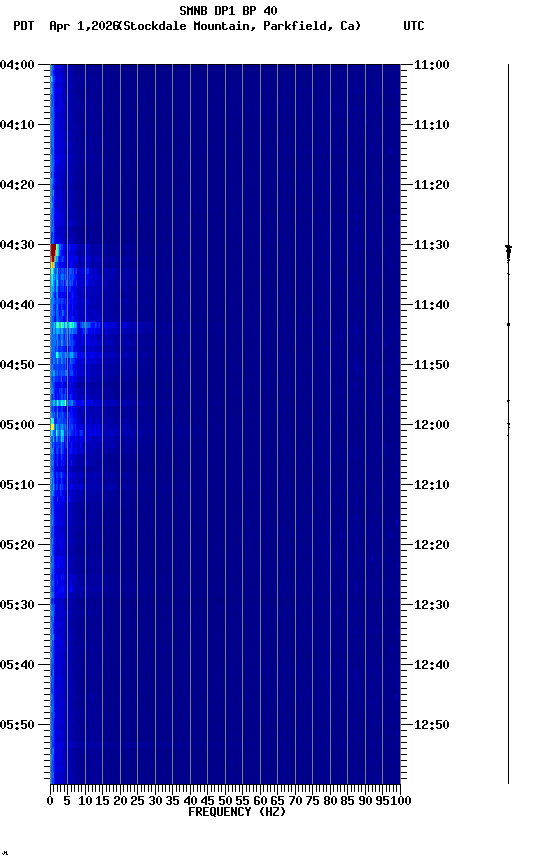Click the 05:30 PDT time label
This screenshot has height=864, width=552.
(x=17, y=605)
